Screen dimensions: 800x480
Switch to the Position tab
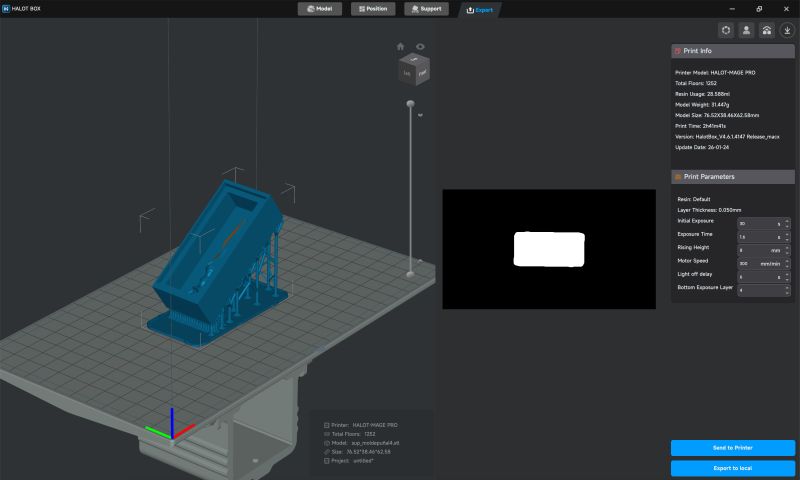click(373, 9)
